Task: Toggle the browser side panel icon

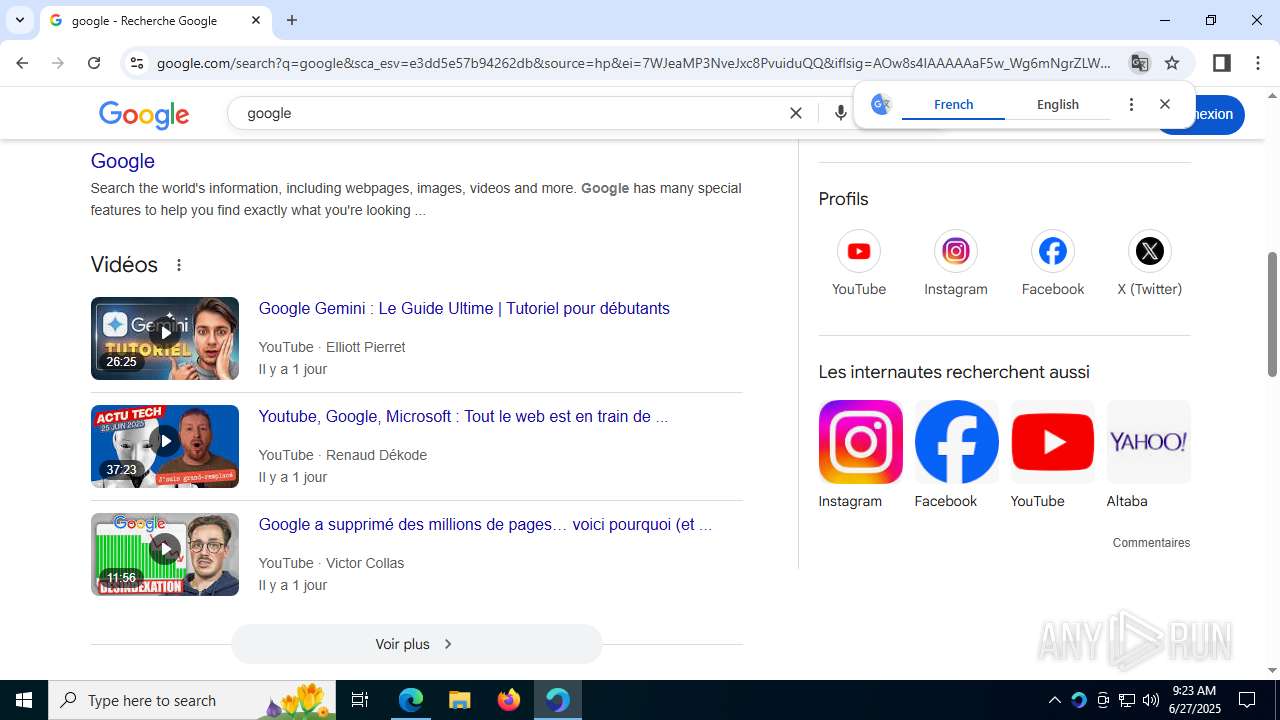Action: pos(1221,63)
